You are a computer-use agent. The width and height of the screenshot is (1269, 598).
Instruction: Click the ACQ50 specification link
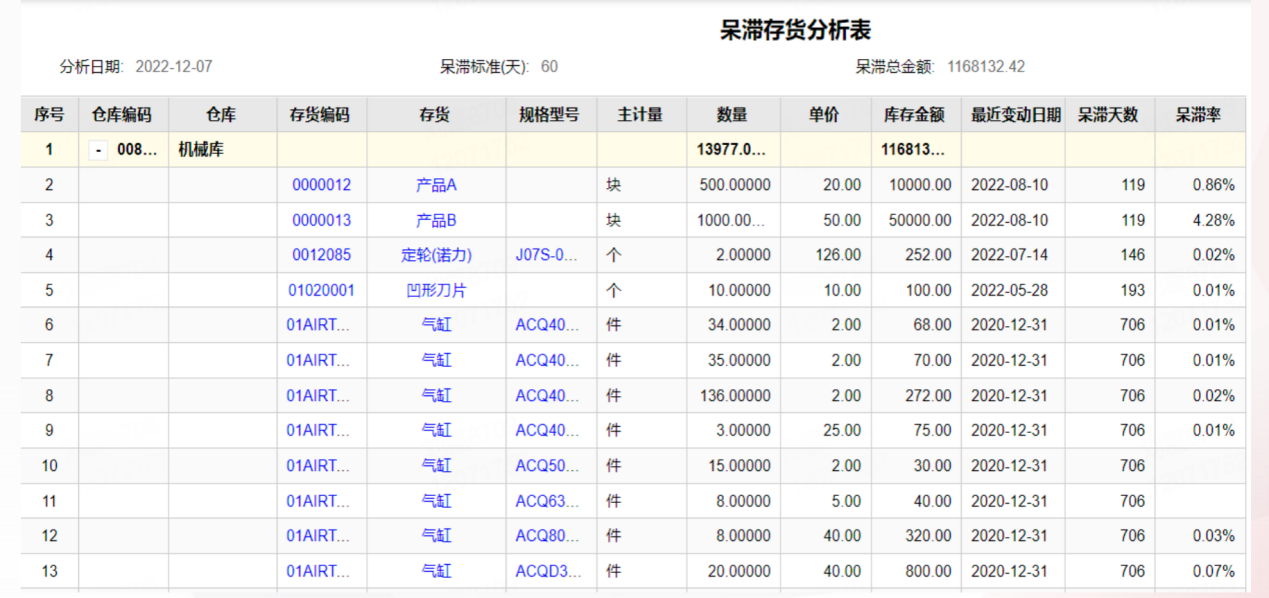pos(547,466)
